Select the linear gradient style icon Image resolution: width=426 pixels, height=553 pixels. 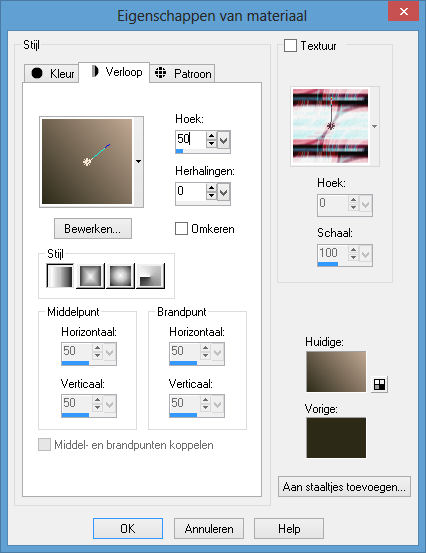click(60, 276)
